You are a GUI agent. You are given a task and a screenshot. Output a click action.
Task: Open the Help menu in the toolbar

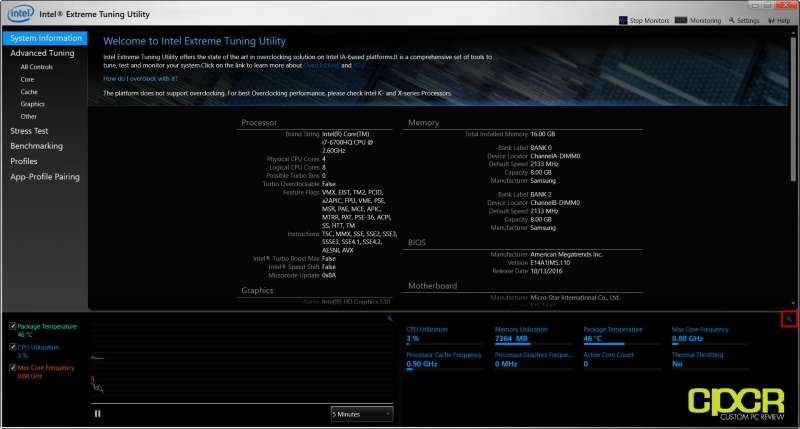pyautogui.click(x=779, y=20)
